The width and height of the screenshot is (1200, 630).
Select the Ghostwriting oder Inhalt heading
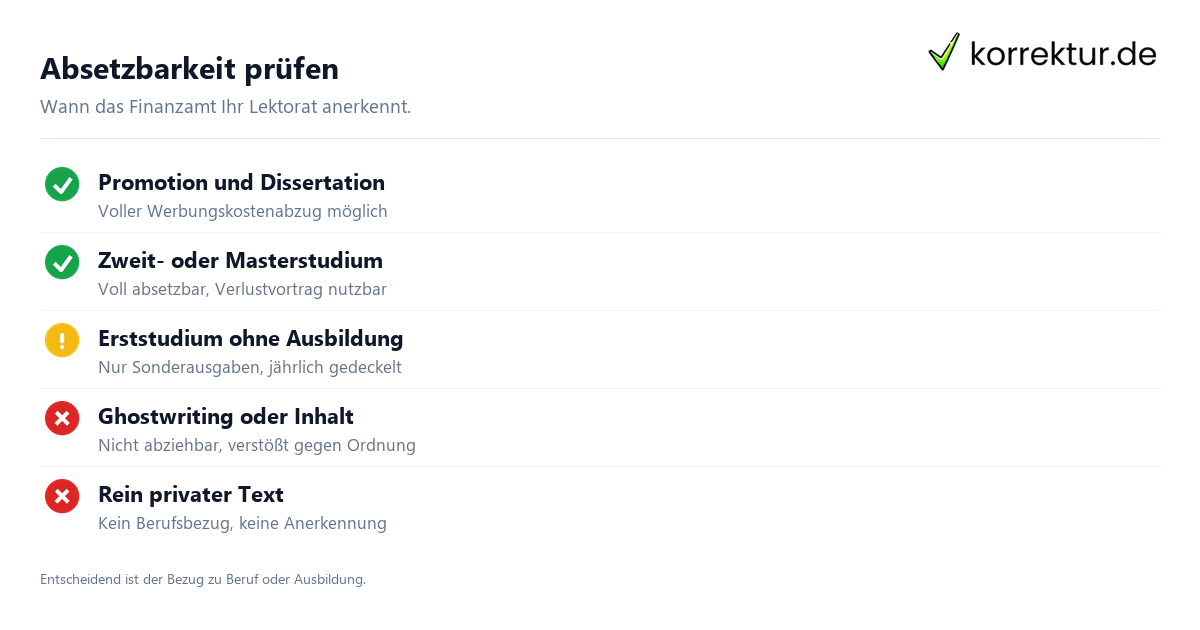pyautogui.click(x=226, y=417)
